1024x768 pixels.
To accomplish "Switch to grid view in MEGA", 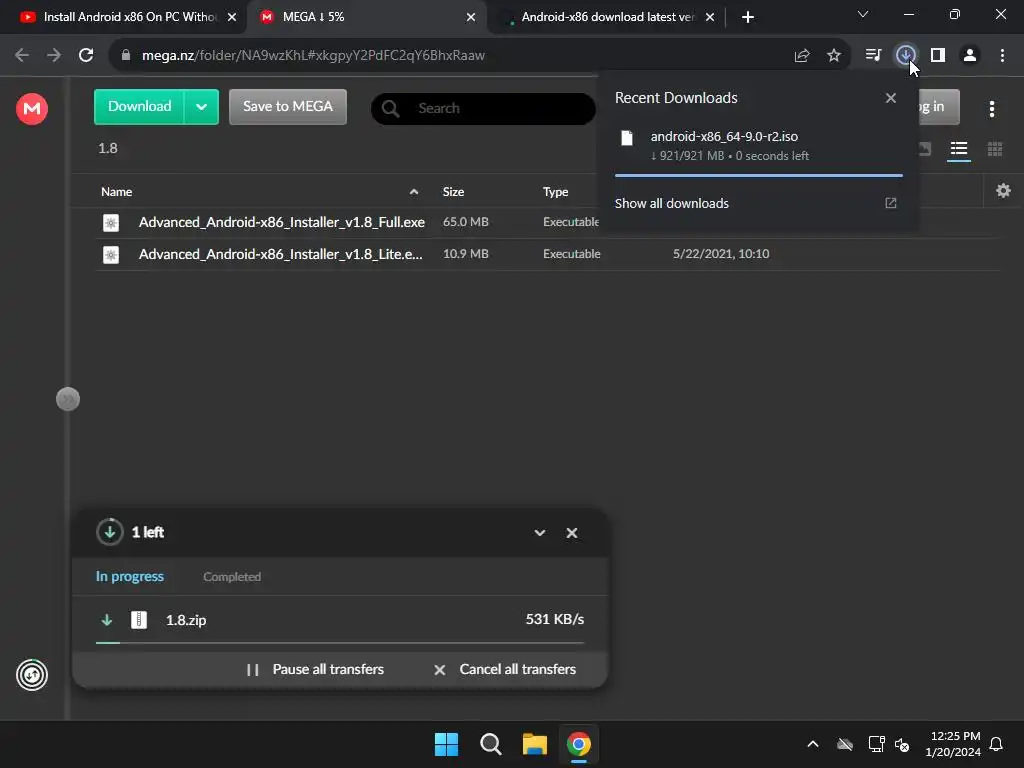I will click(994, 149).
